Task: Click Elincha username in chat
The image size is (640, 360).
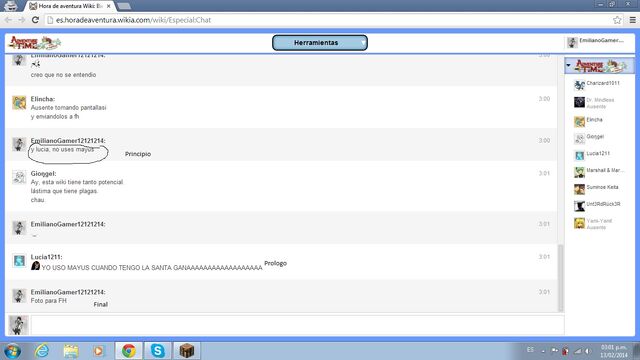Action: (x=42, y=99)
